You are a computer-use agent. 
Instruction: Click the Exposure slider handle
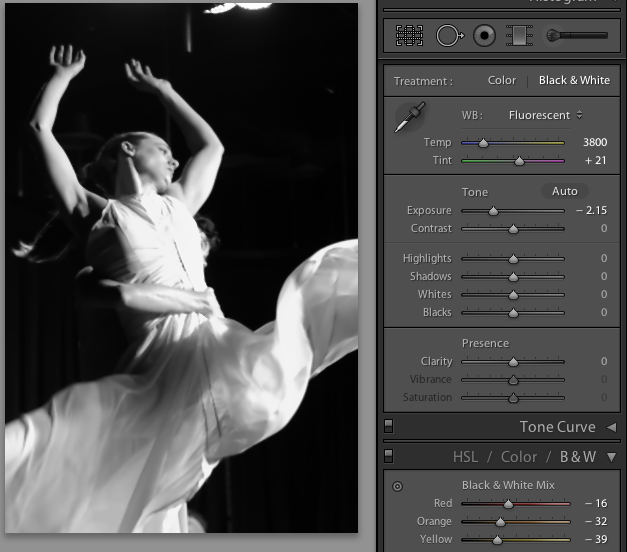pyautogui.click(x=493, y=211)
